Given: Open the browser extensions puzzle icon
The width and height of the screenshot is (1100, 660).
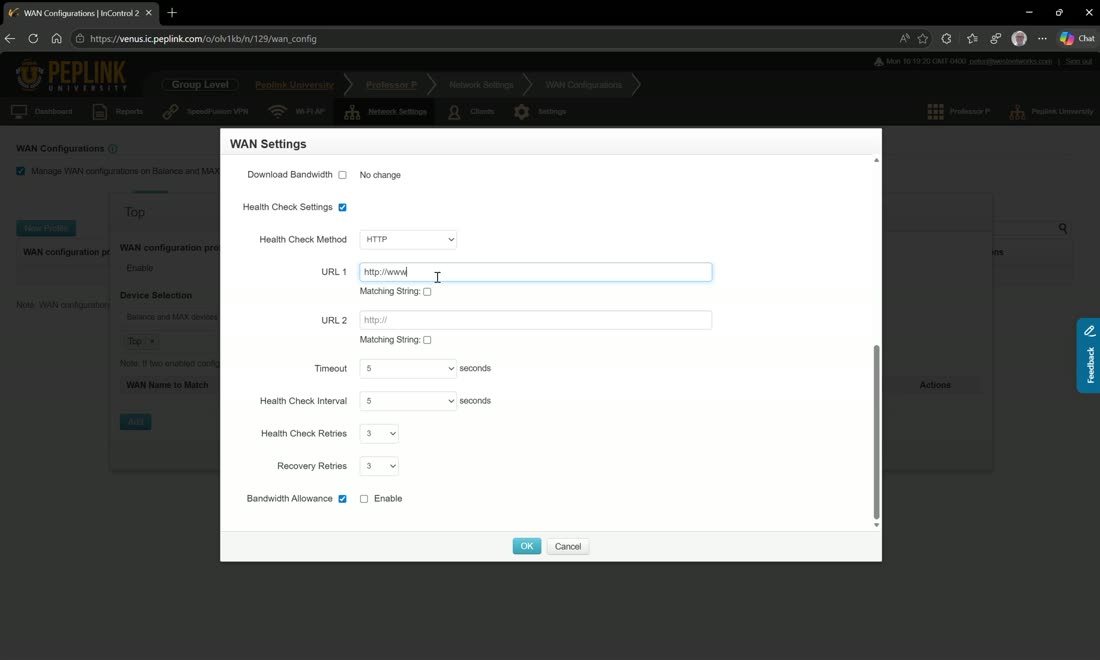Looking at the screenshot, I should 946,39.
